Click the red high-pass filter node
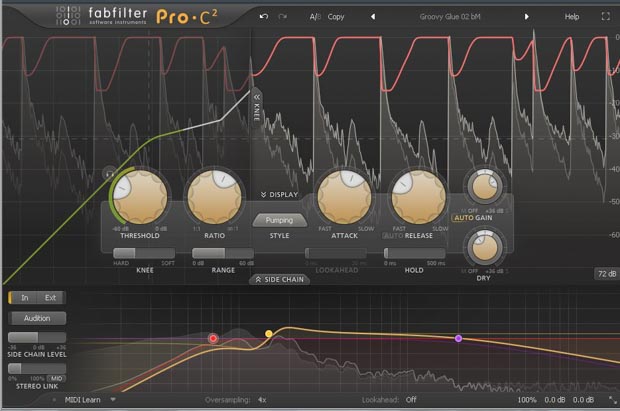The height and width of the screenshot is (411, 620). click(213, 339)
